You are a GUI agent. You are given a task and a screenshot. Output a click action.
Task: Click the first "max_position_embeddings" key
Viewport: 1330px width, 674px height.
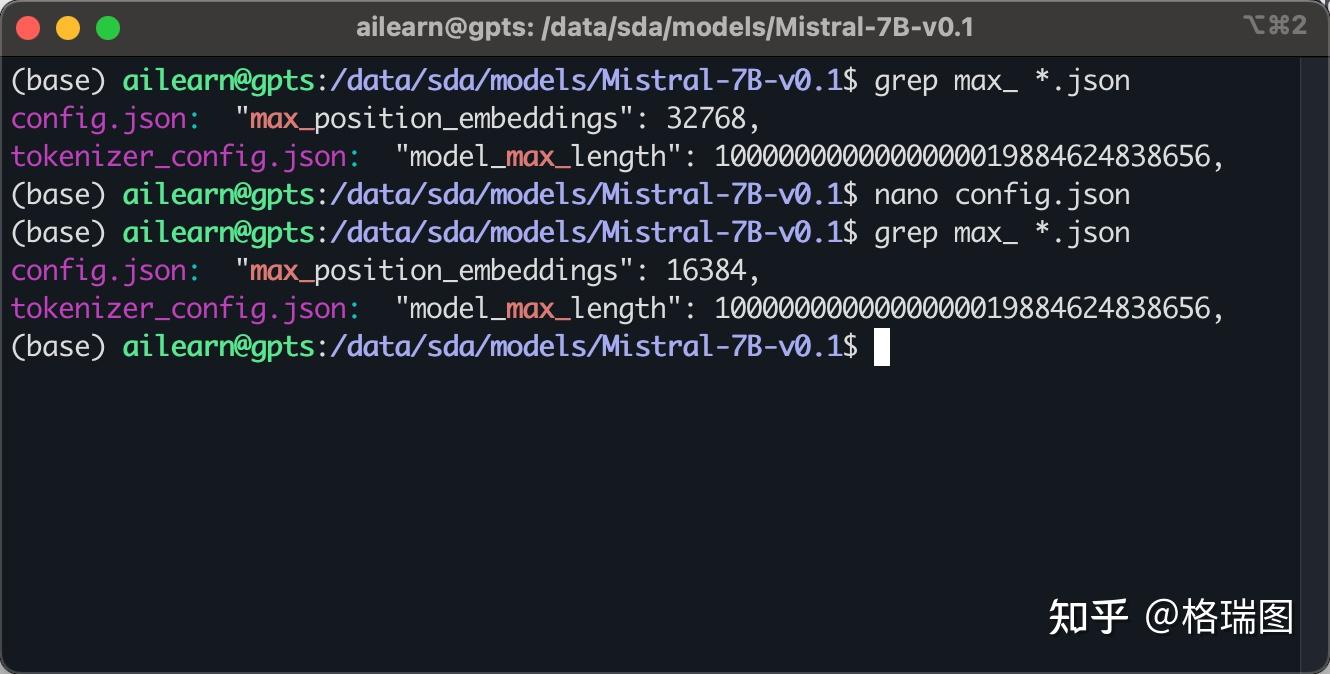[435, 118]
